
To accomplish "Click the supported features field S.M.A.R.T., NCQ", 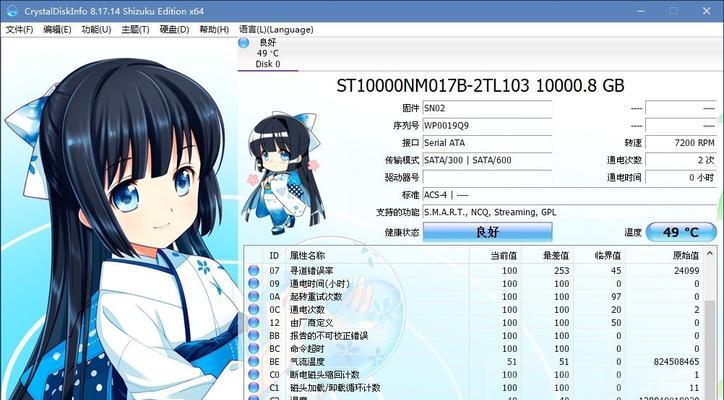I will [570, 212].
